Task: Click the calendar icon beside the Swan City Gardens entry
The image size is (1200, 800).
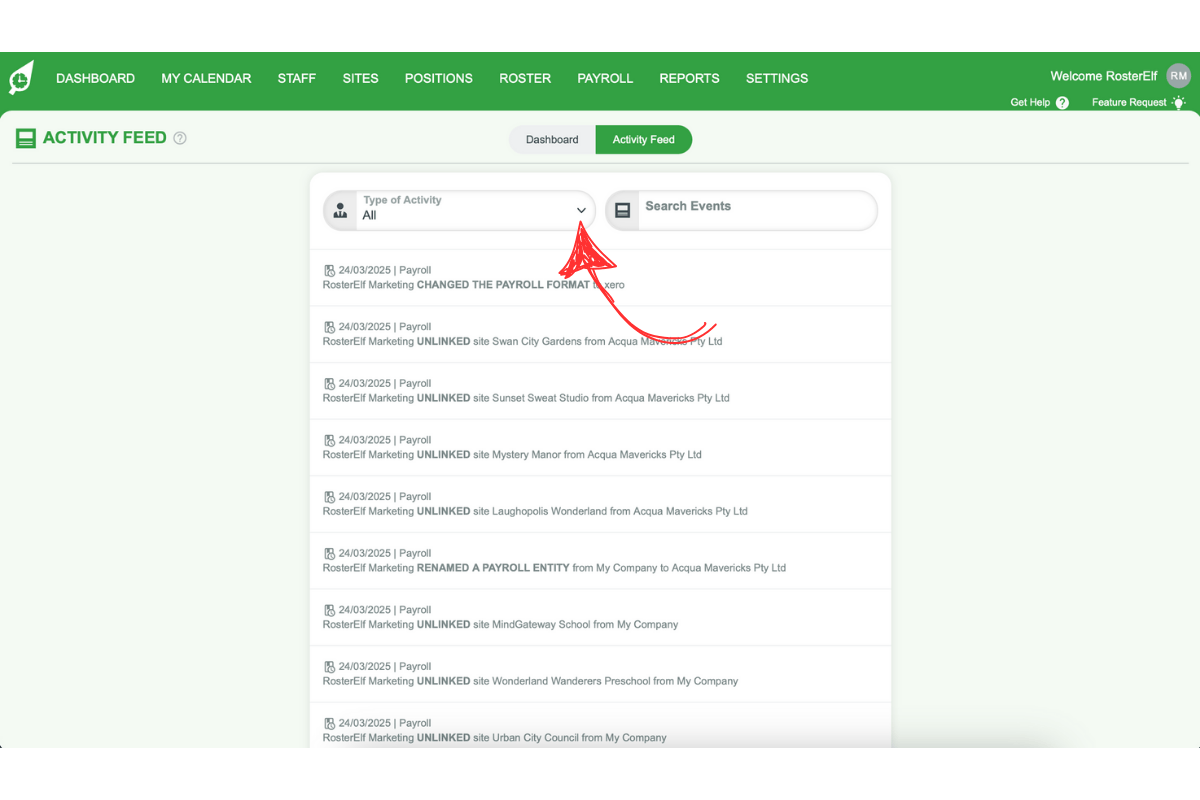Action: (x=330, y=326)
